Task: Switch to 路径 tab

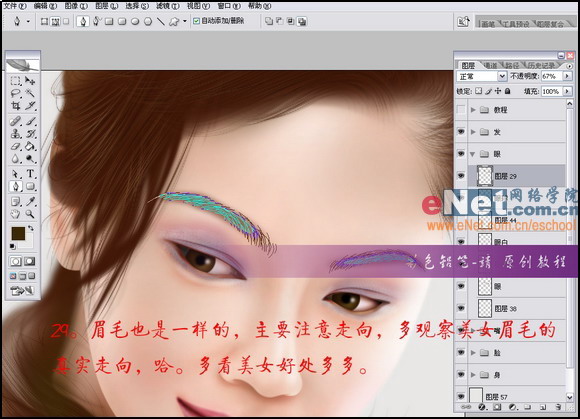Action: coord(512,65)
